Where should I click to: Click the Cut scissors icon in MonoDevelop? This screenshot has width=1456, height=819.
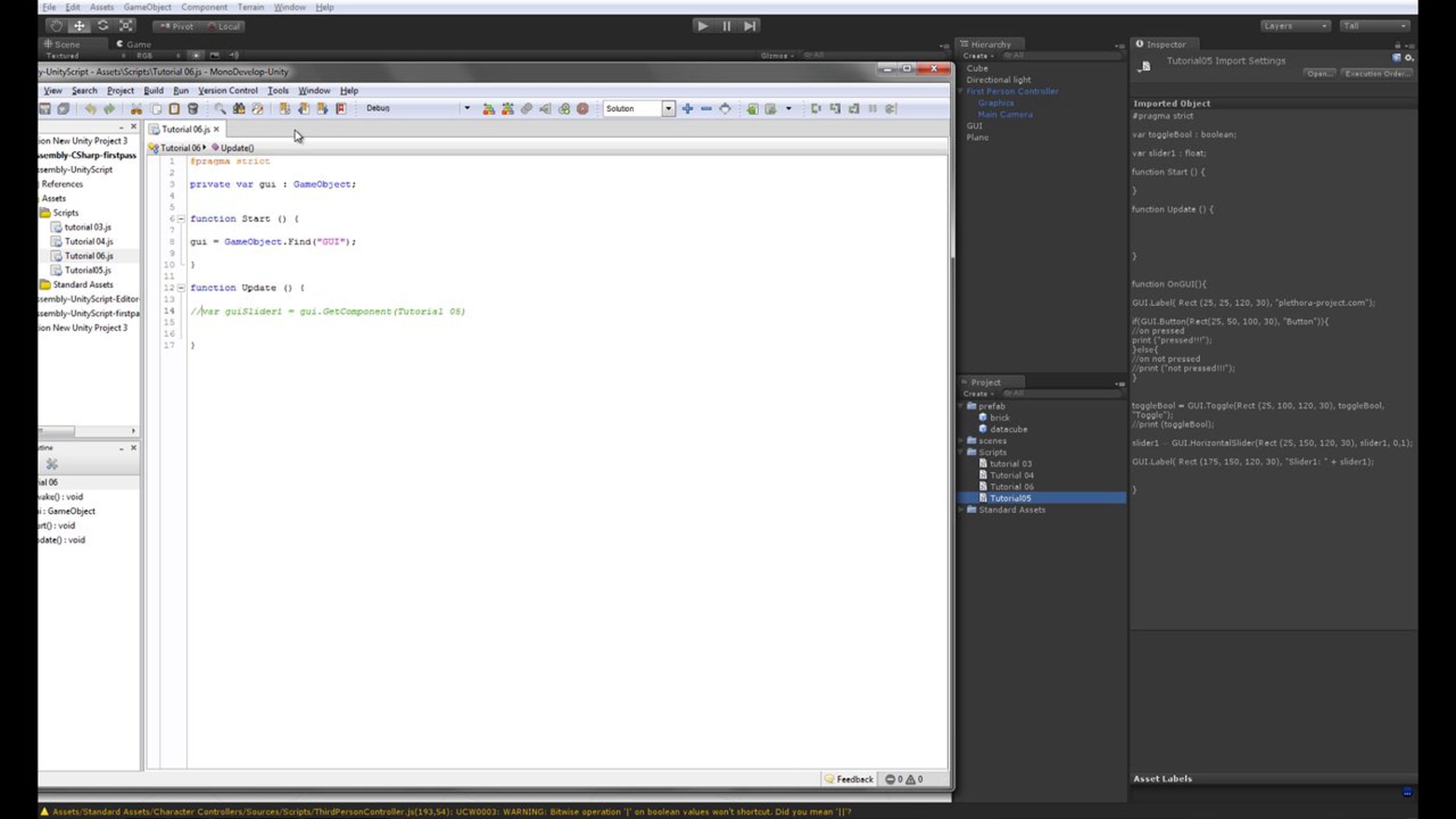point(136,109)
